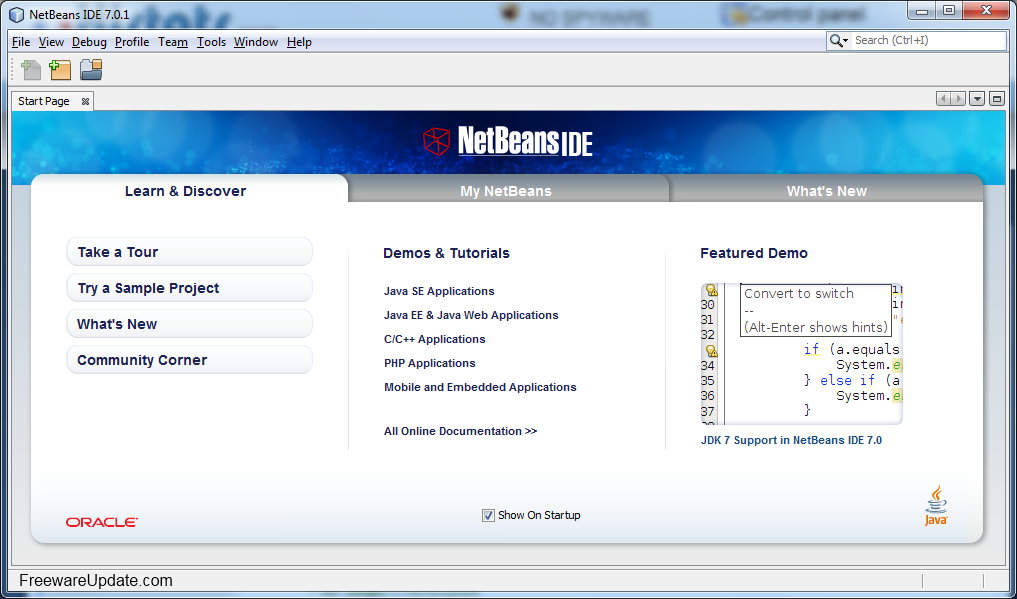Click the Community Corner button
Screen dimensions: 1017x599
point(189,360)
